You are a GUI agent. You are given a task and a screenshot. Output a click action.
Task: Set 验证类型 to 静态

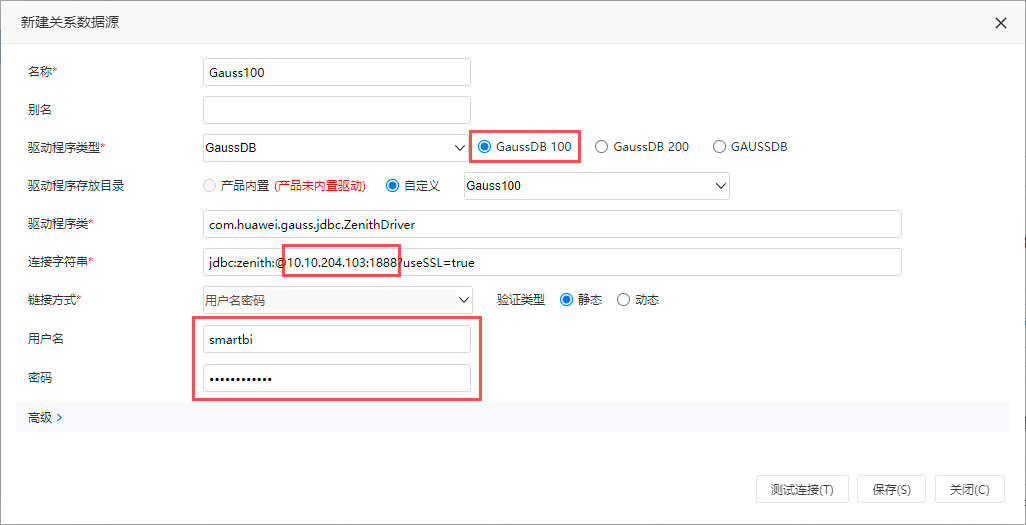pos(566,300)
